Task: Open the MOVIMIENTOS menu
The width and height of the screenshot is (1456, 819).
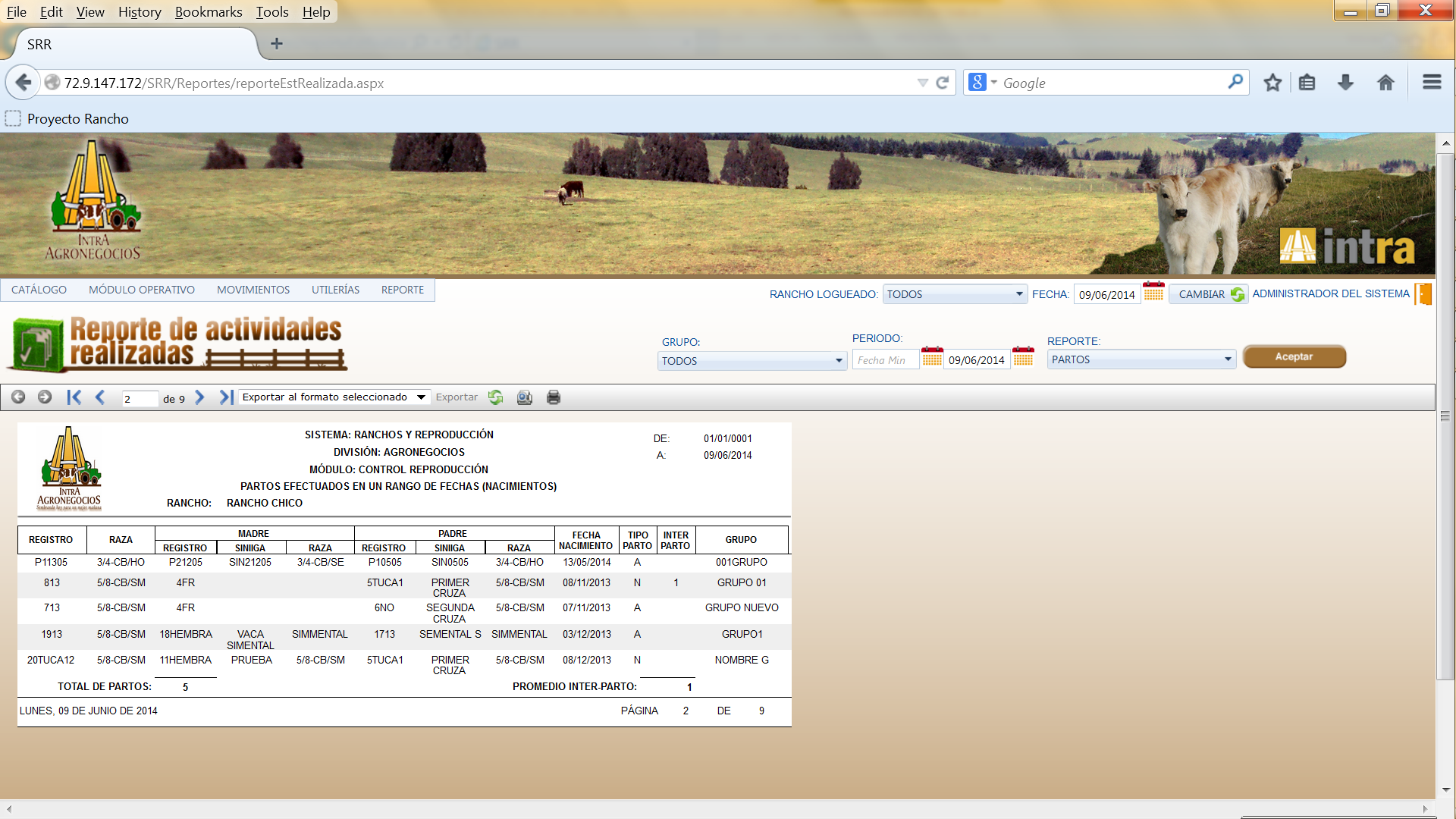Action: pyautogui.click(x=253, y=290)
